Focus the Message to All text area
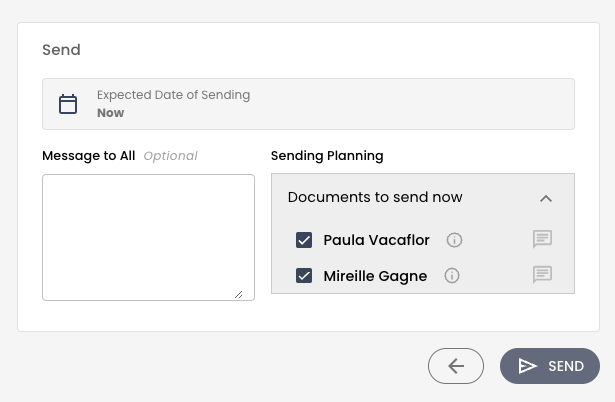 tap(148, 238)
